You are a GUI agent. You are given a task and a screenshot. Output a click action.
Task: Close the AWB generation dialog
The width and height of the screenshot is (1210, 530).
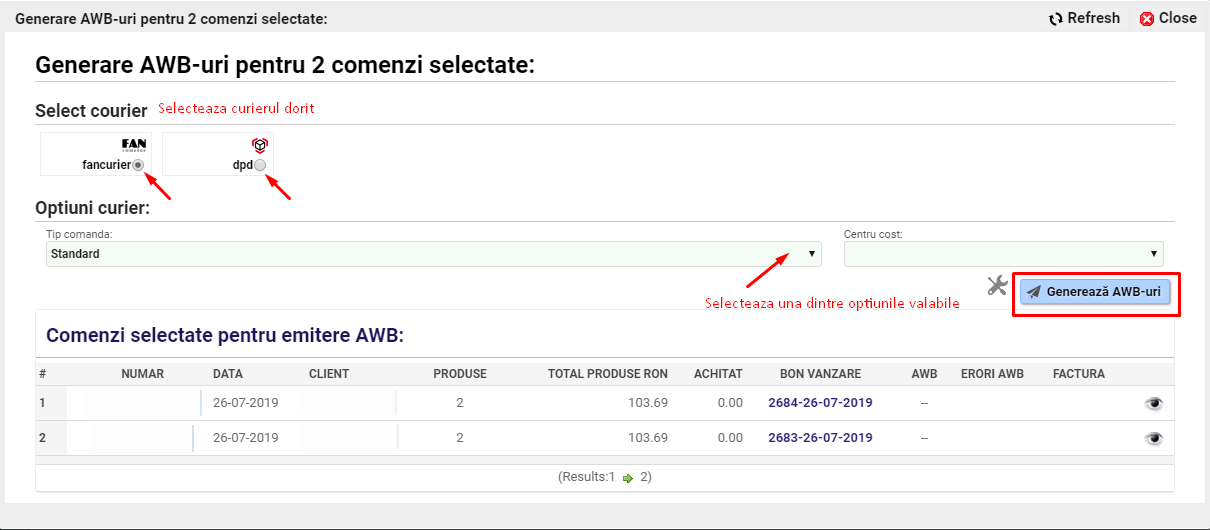tap(1168, 18)
